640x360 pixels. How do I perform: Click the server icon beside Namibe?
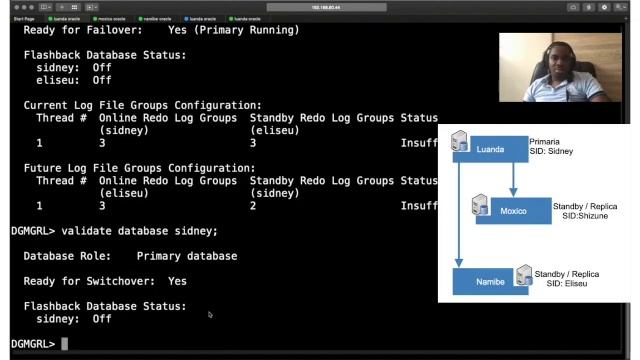(x=524, y=275)
